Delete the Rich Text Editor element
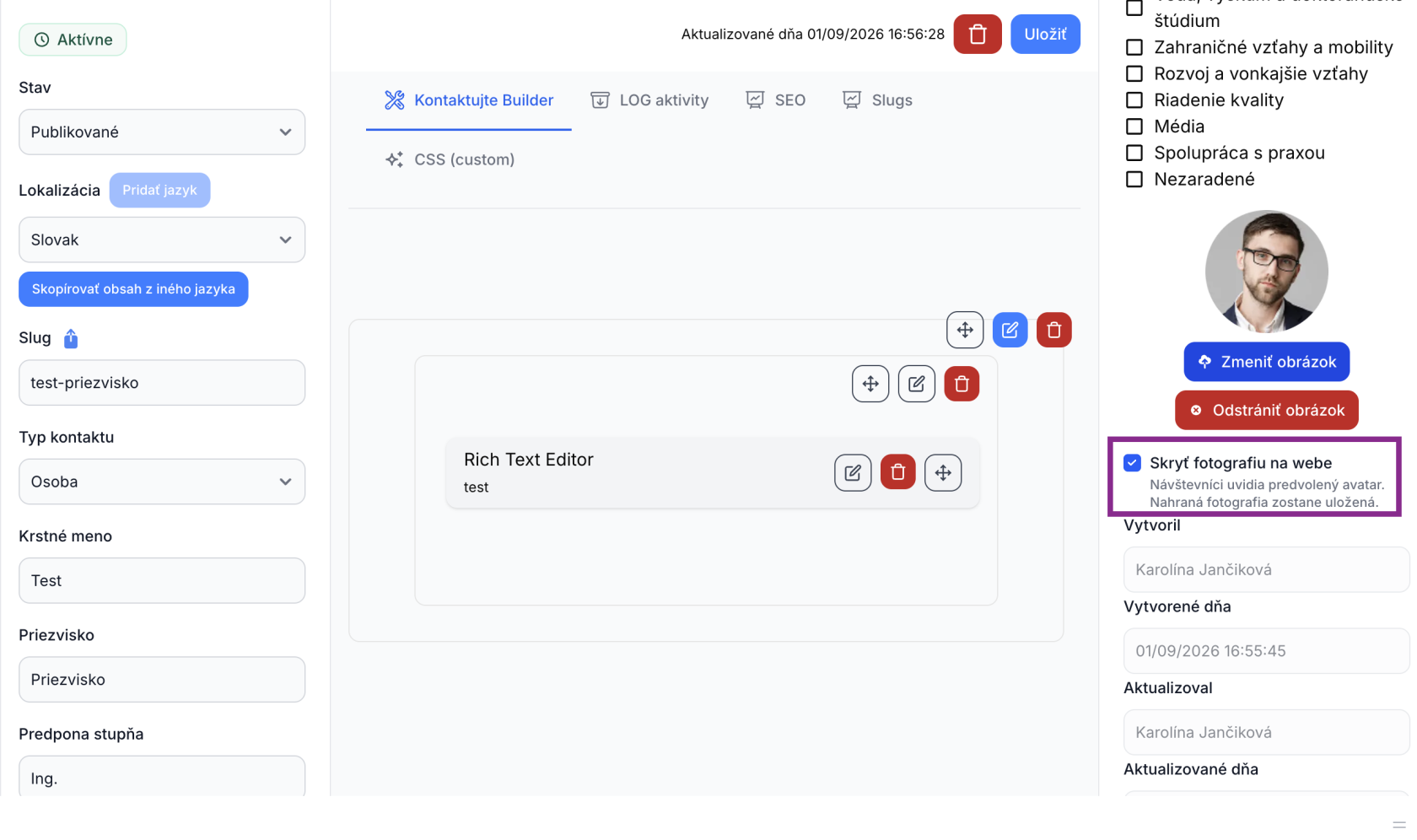The width and height of the screenshot is (1417, 840). [898, 472]
